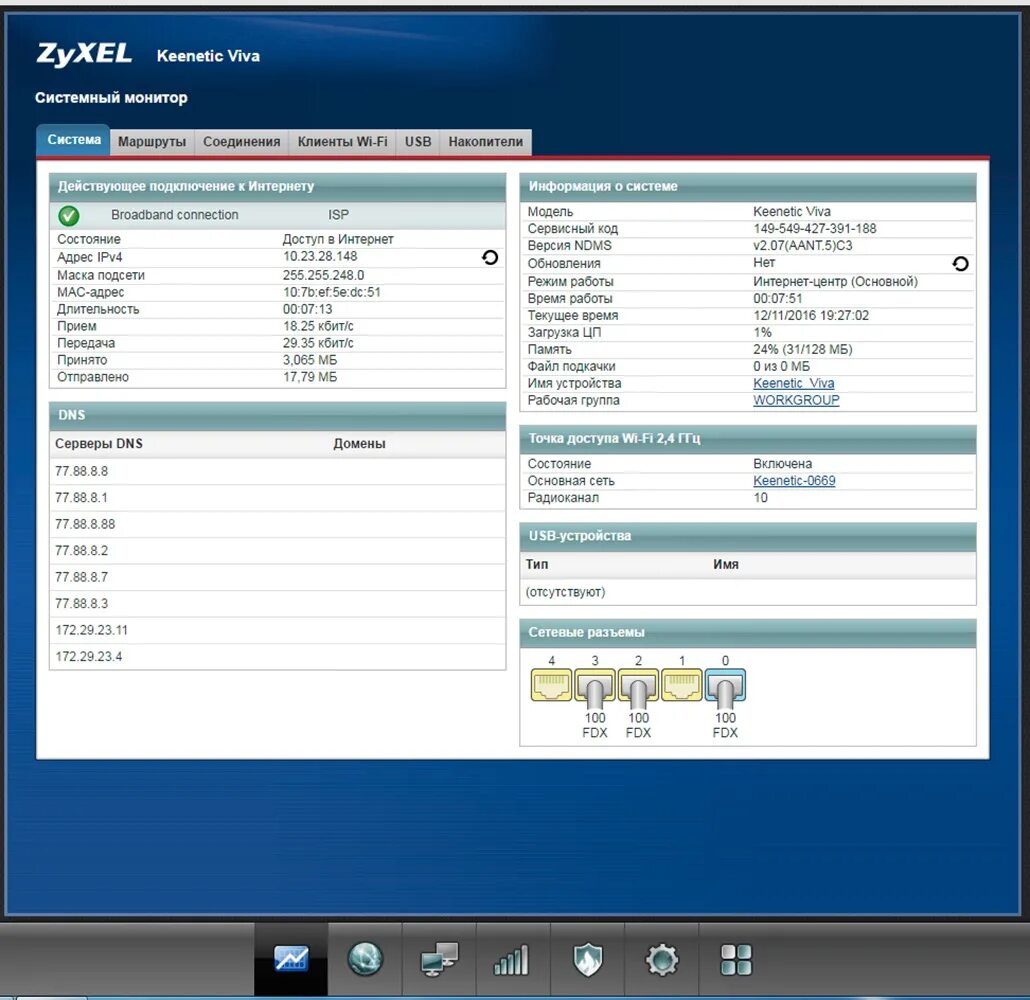Image resolution: width=1030 pixels, height=1000 pixels.
Task: Click DNS server 77.88.8.8
Action: point(81,471)
